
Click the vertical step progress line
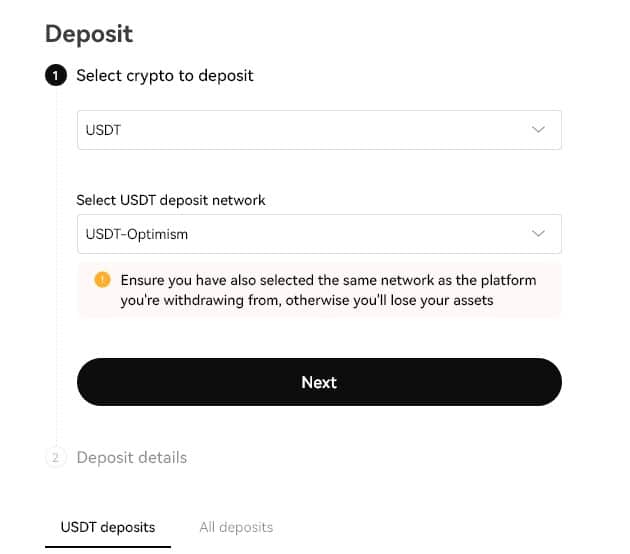click(x=56, y=270)
